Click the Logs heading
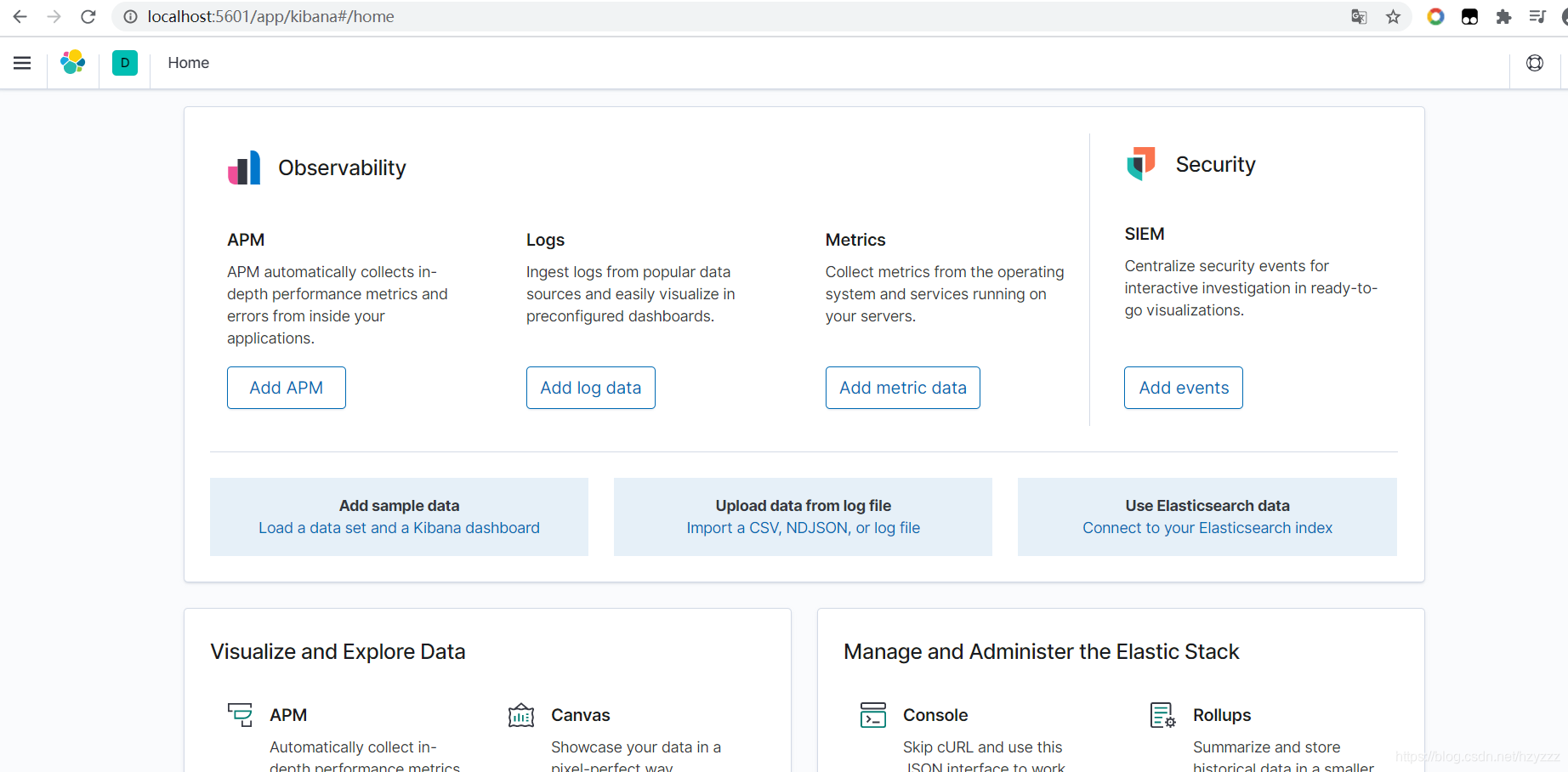This screenshot has width=1568, height=772. click(545, 240)
